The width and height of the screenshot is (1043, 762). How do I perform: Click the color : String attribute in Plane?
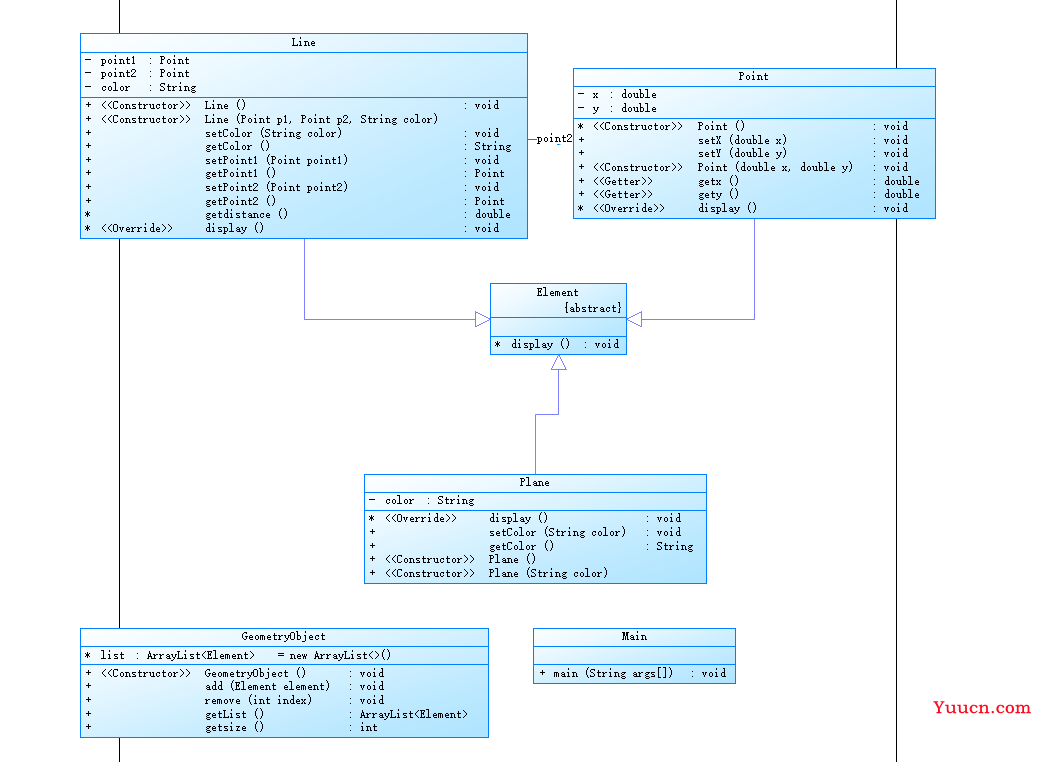click(429, 501)
